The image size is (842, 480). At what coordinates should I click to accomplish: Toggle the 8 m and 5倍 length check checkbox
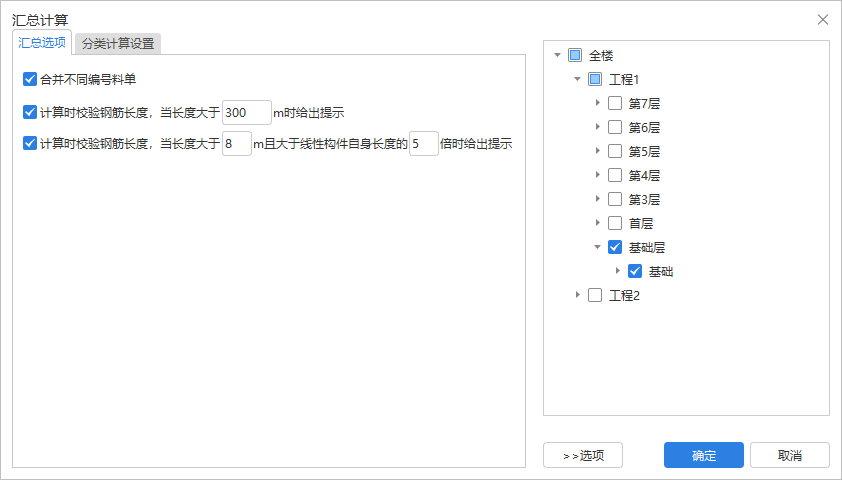(x=30, y=143)
